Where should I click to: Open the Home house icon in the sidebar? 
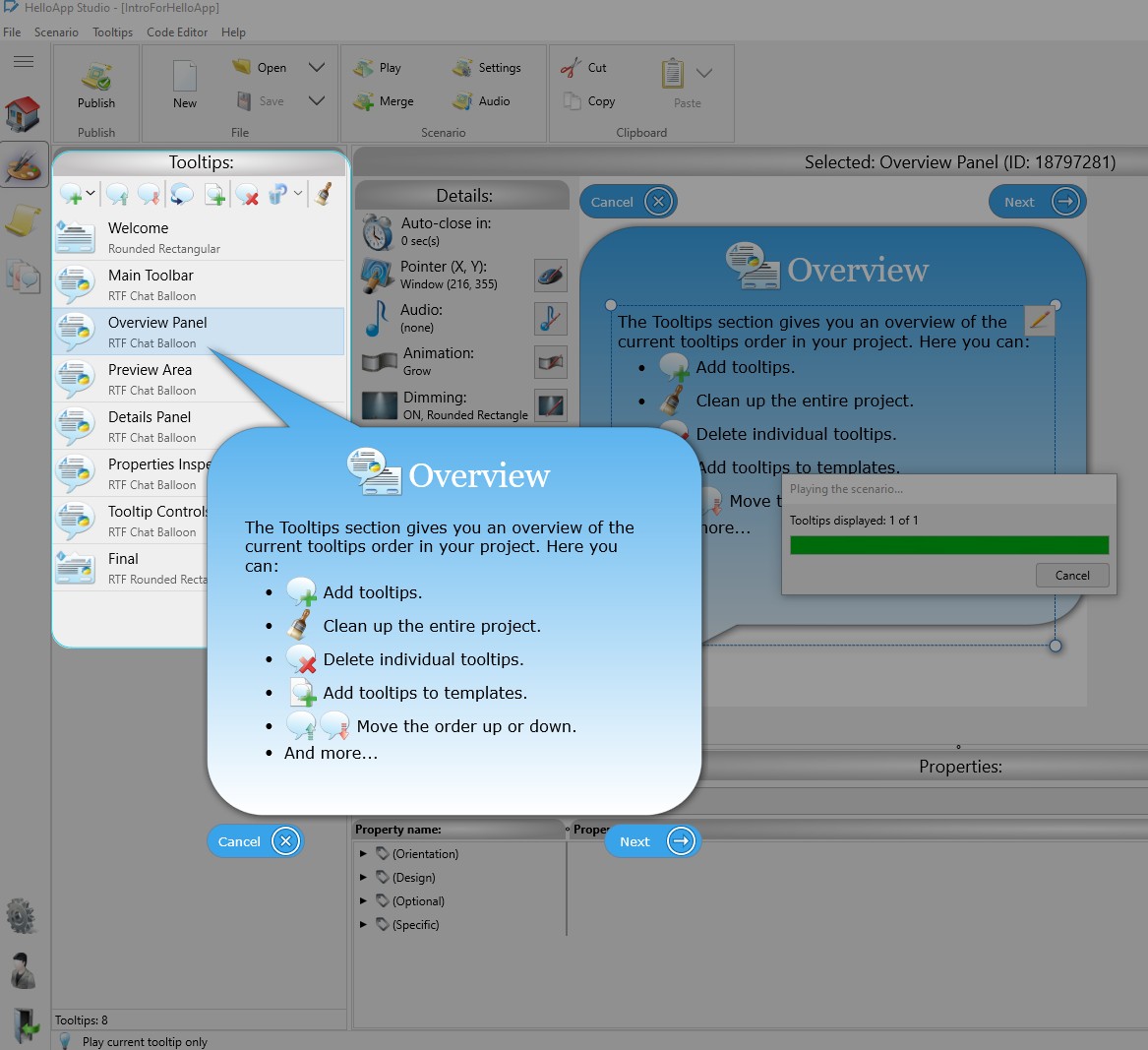tap(23, 114)
